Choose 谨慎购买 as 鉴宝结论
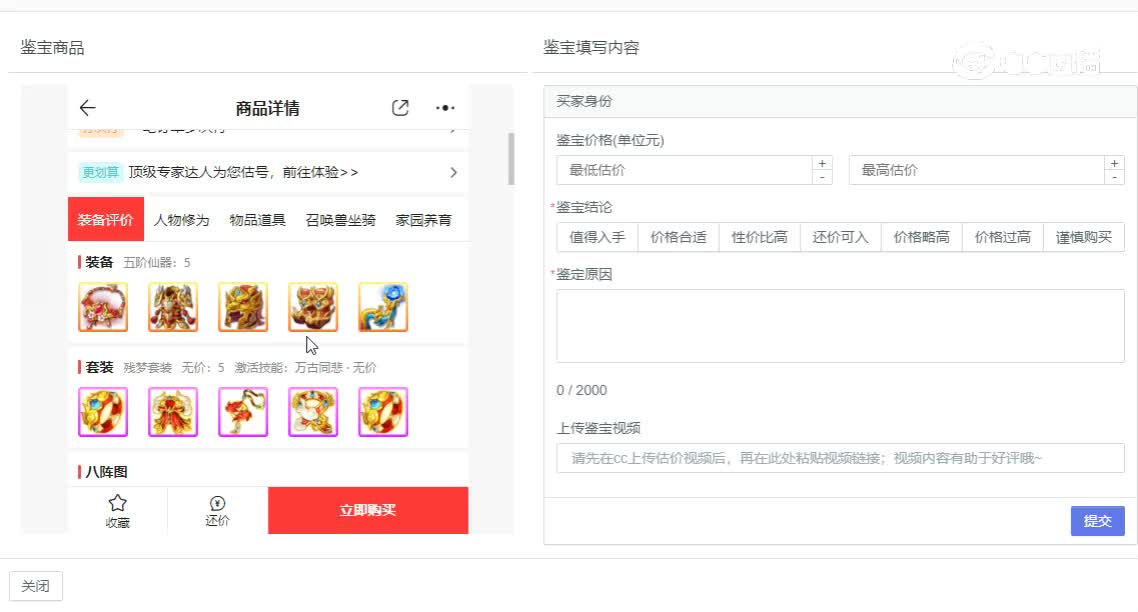 pyautogui.click(x=1084, y=237)
